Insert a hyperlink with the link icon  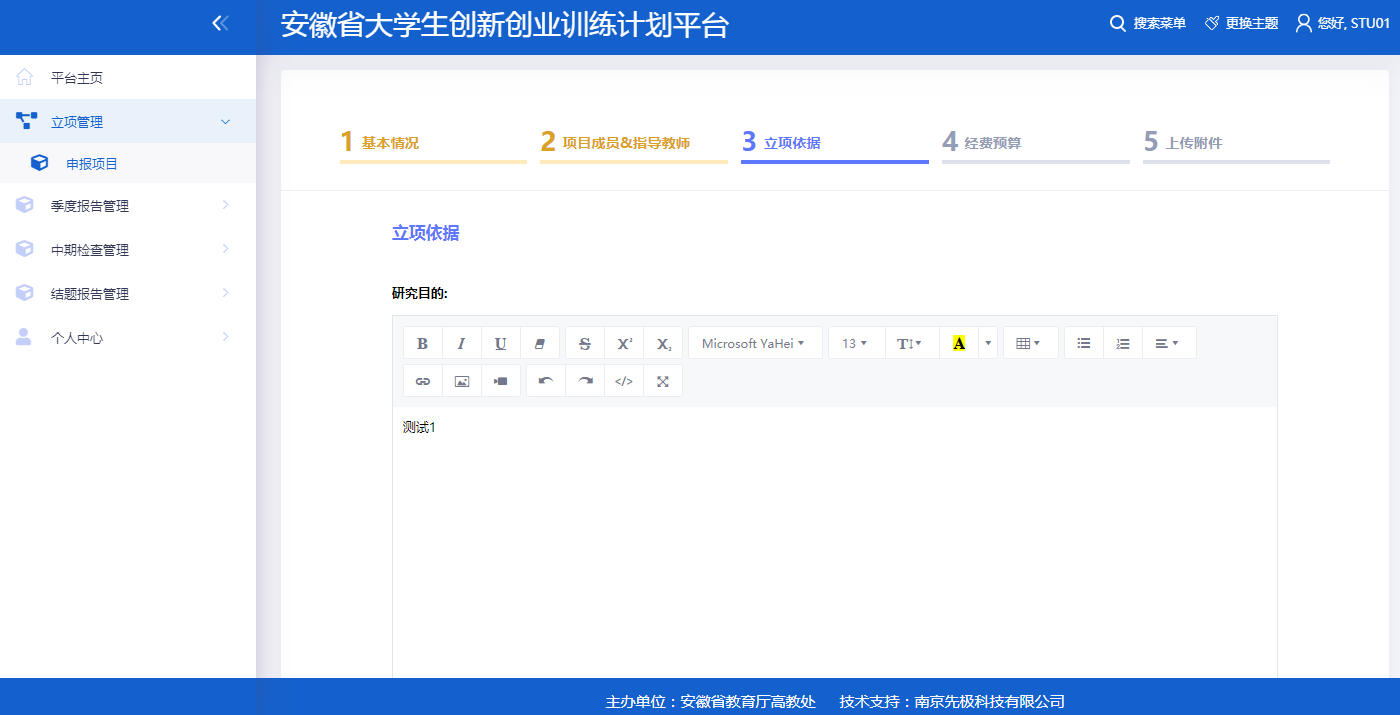(422, 381)
